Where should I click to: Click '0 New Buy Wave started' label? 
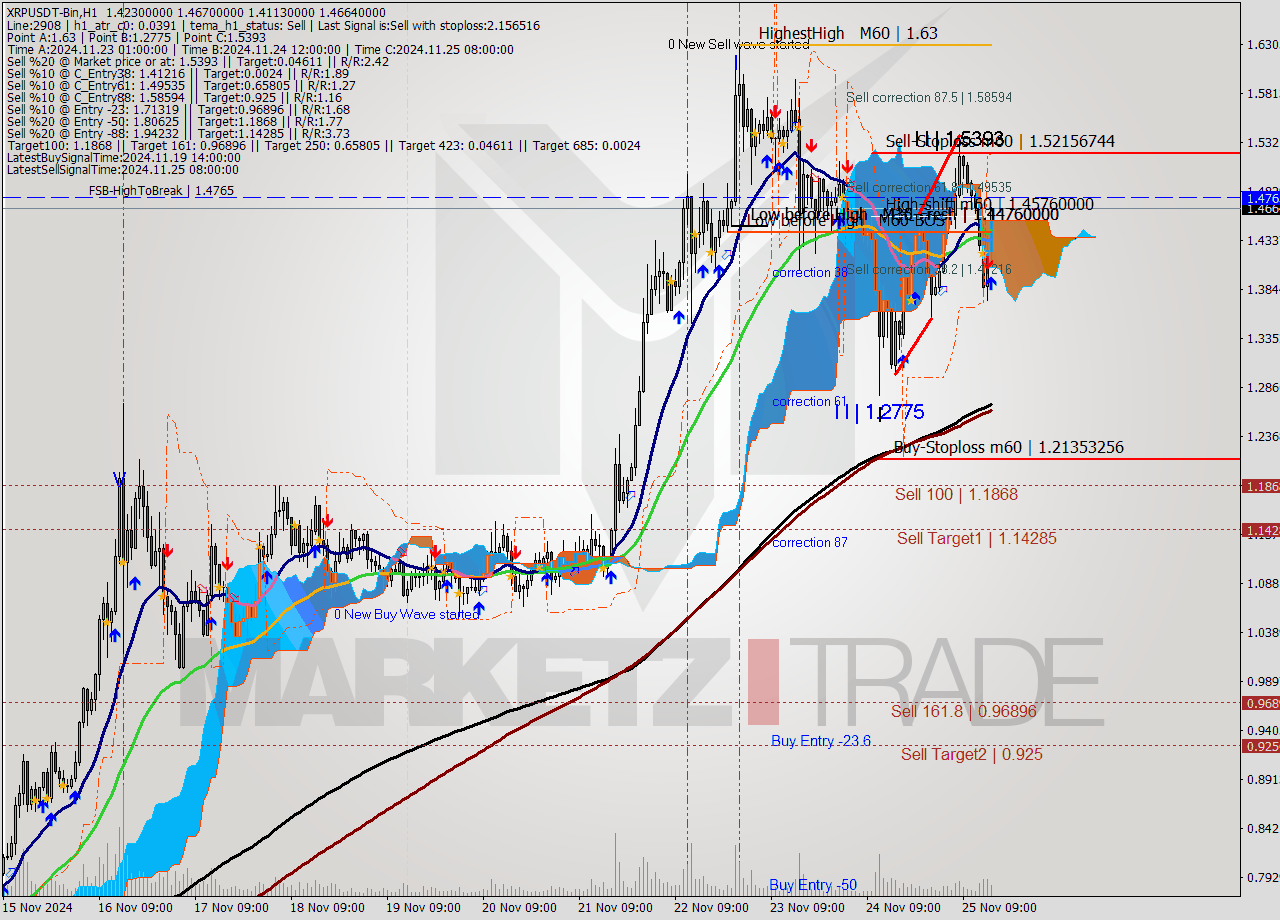click(x=407, y=614)
